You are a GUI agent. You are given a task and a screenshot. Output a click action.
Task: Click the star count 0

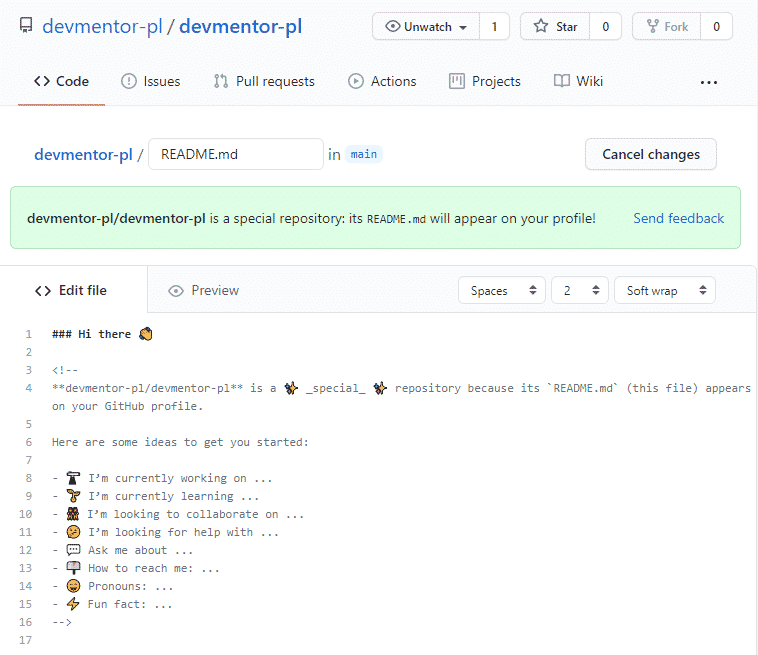click(x=605, y=26)
